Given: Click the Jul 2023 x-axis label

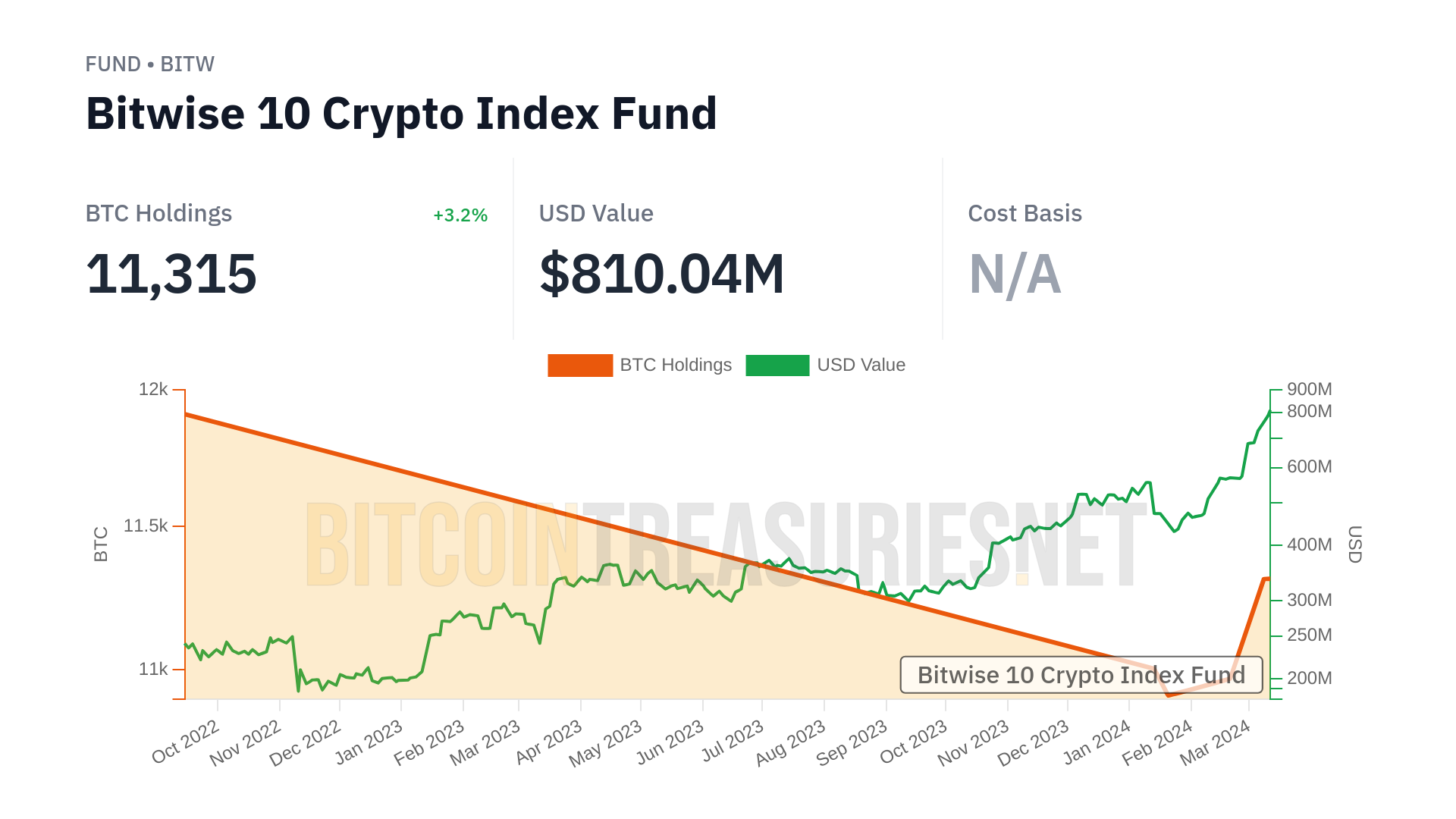Looking at the screenshot, I should click(x=733, y=742).
